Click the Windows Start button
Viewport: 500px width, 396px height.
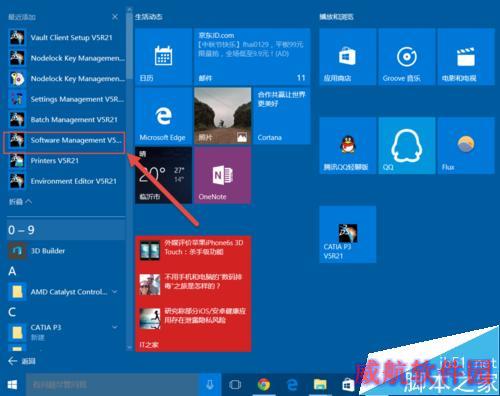12,385
